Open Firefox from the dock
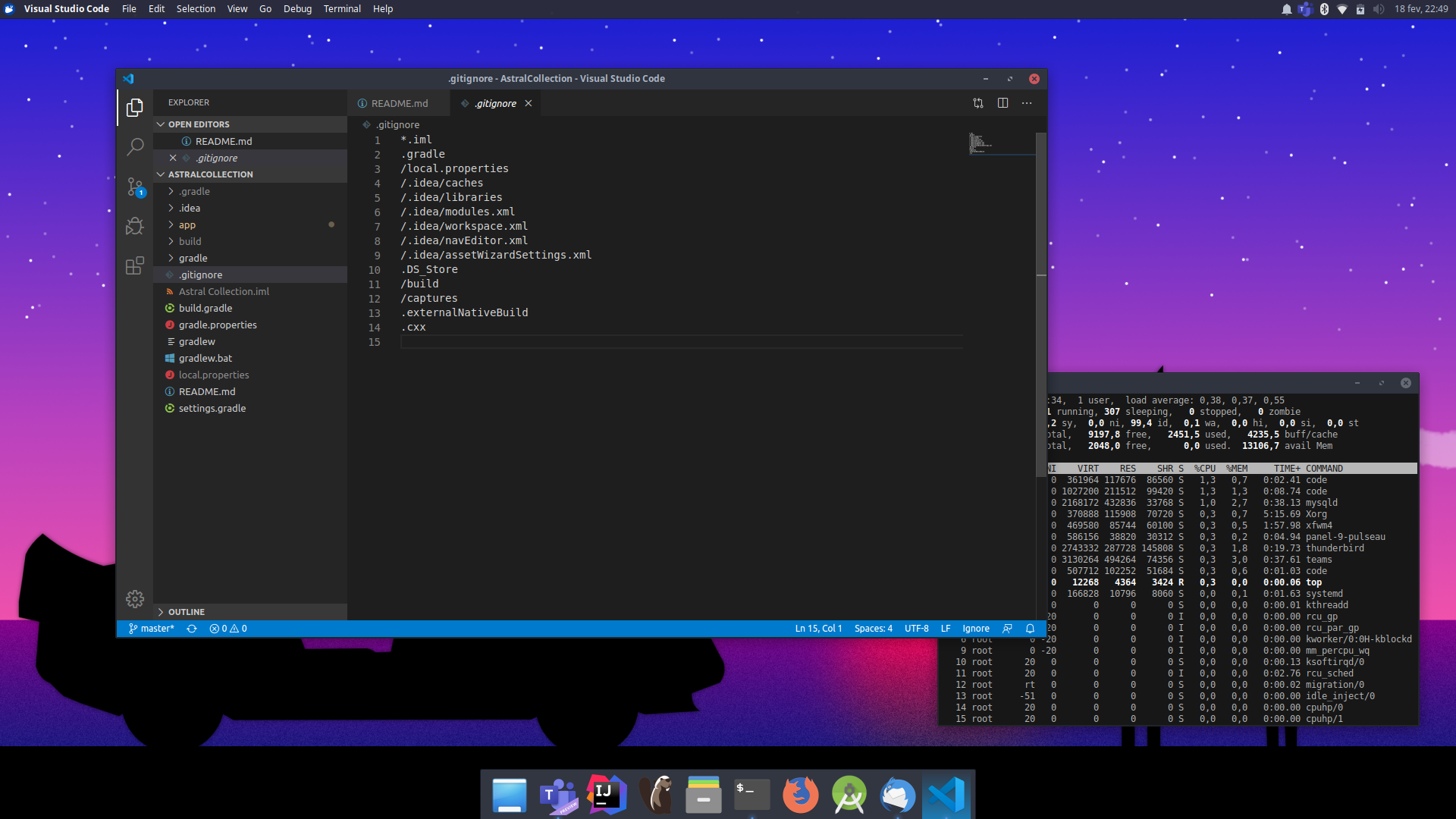Image resolution: width=1456 pixels, height=819 pixels. (801, 795)
